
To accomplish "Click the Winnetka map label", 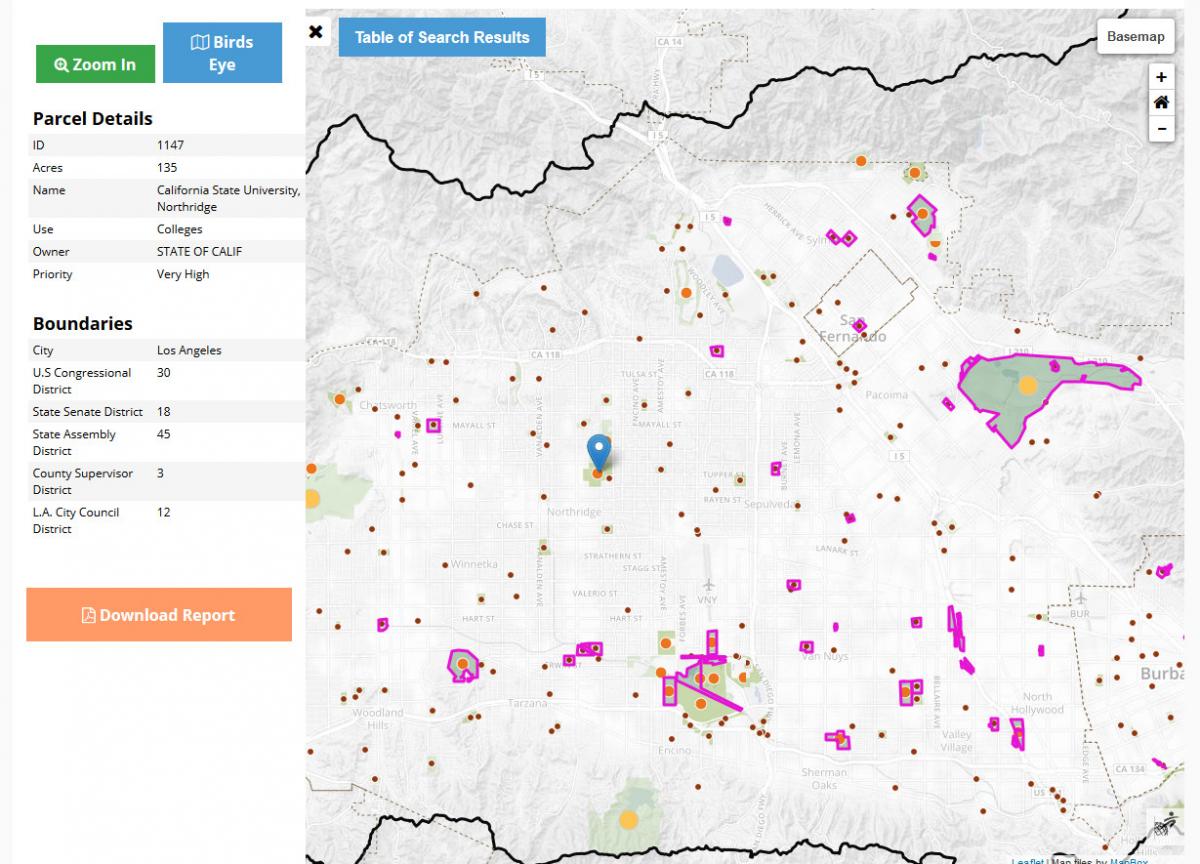I will coord(474,564).
